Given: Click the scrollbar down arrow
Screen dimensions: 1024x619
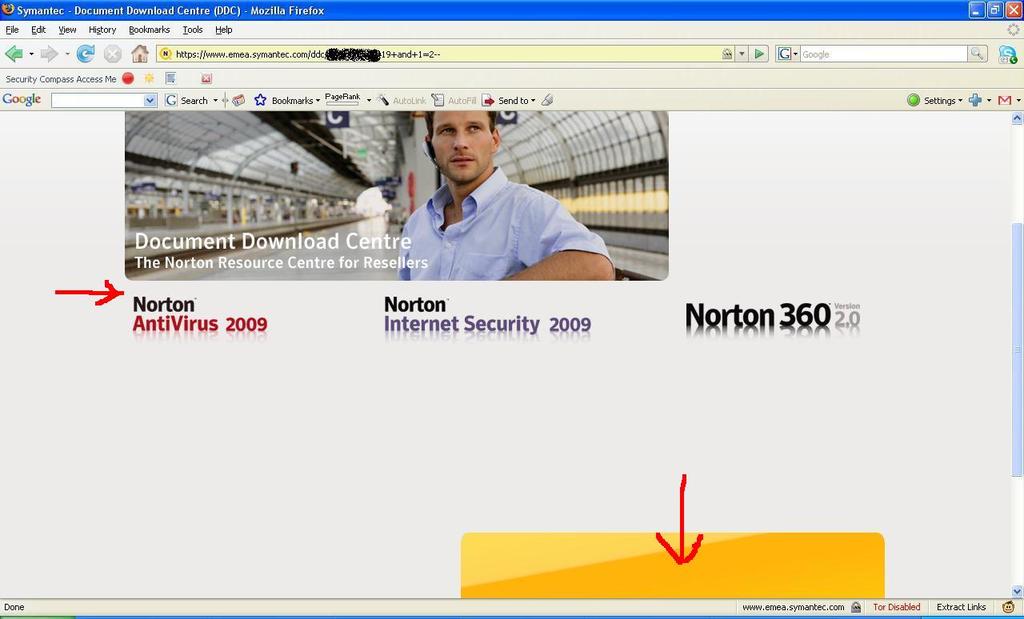Looking at the screenshot, I should point(1017,592).
